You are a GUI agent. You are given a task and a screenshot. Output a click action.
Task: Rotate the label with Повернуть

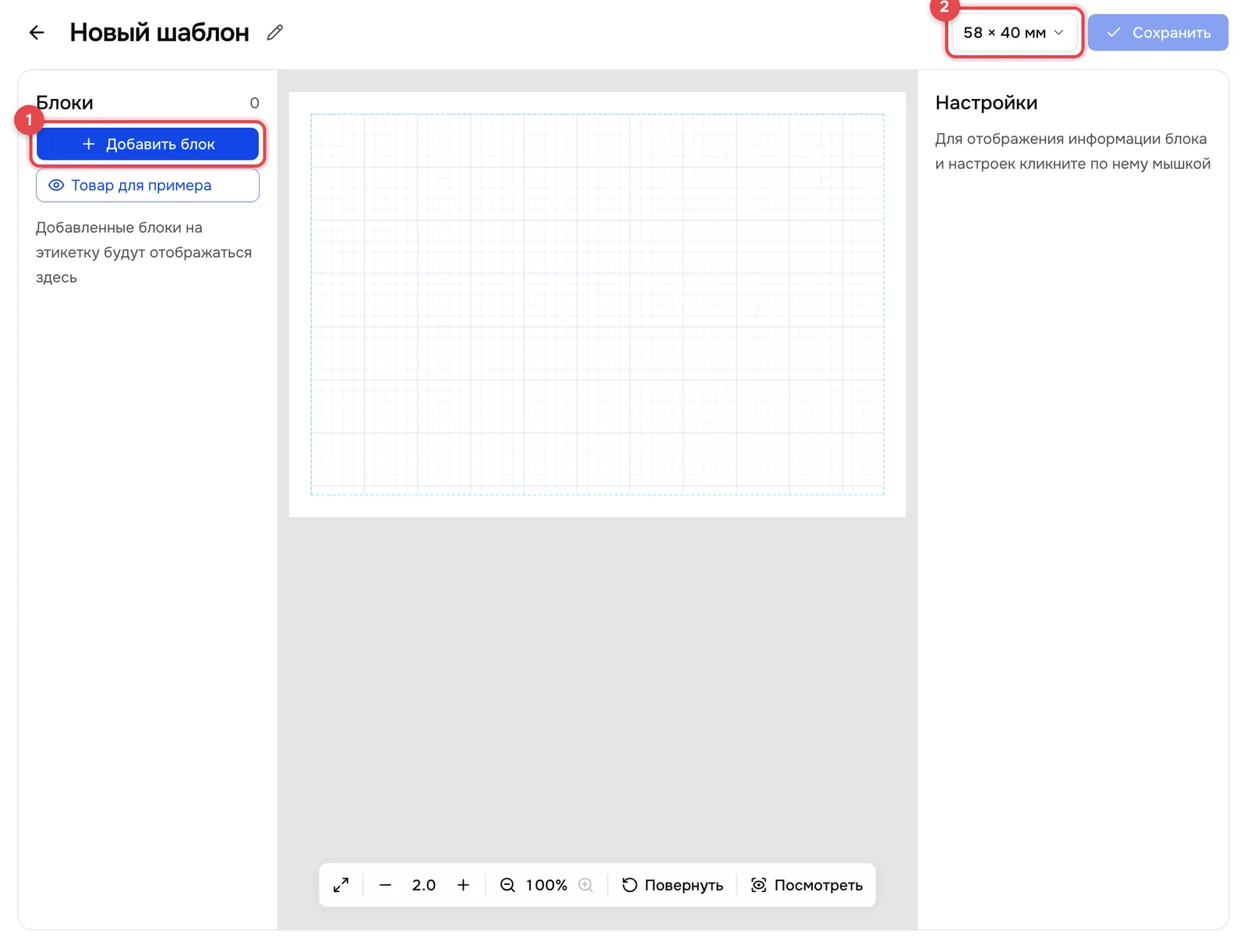pos(673,885)
